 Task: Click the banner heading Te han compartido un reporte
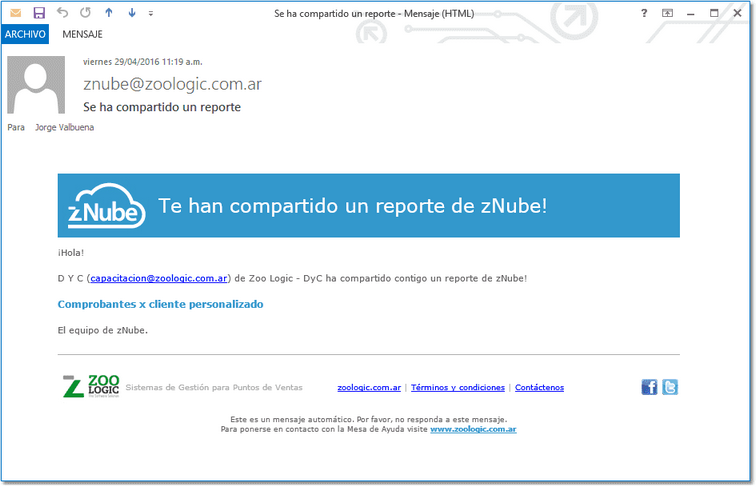[353, 206]
